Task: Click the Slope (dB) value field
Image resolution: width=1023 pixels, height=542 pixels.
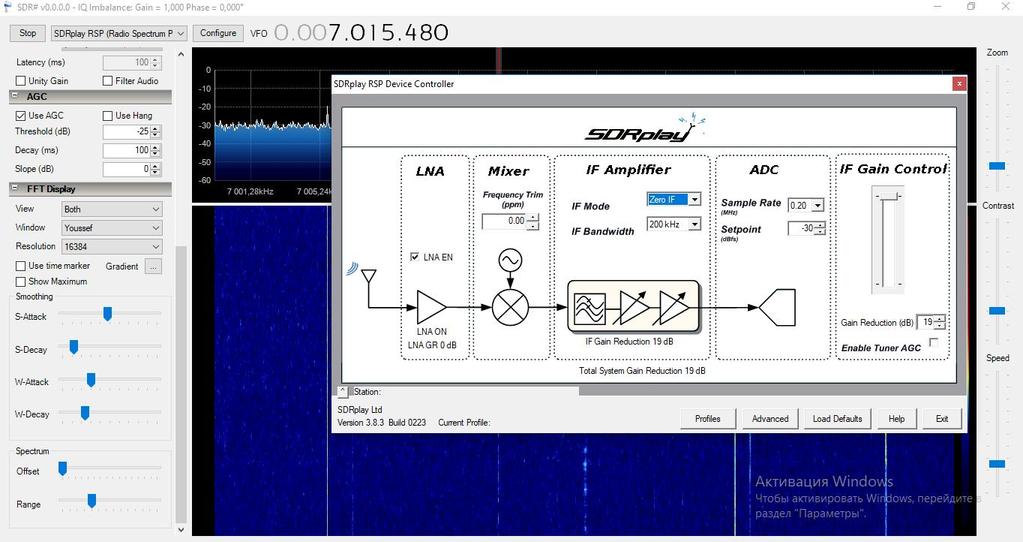Action: pos(131,169)
